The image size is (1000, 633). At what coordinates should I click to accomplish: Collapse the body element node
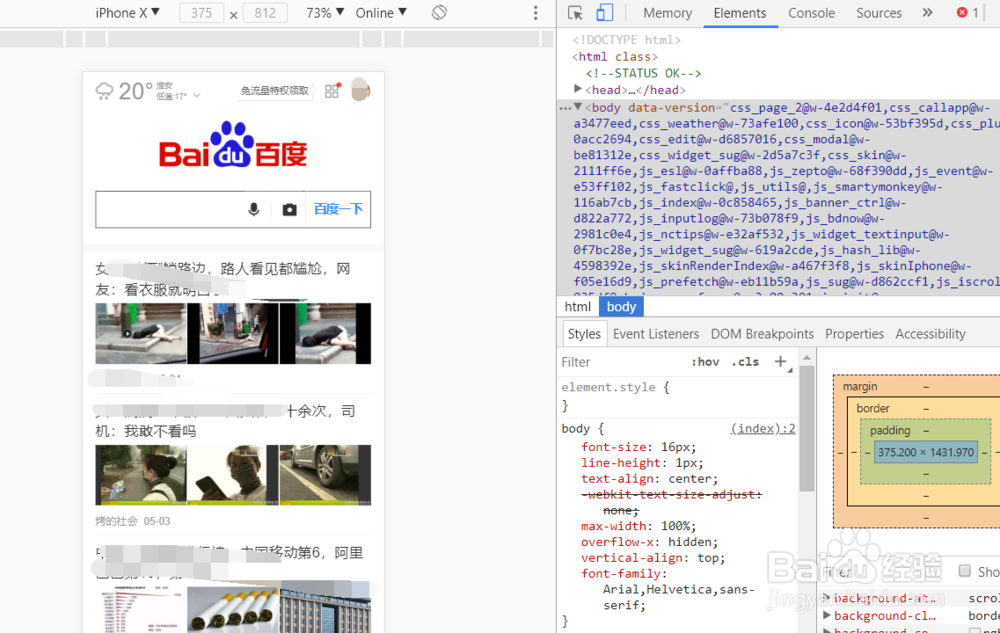point(577,106)
